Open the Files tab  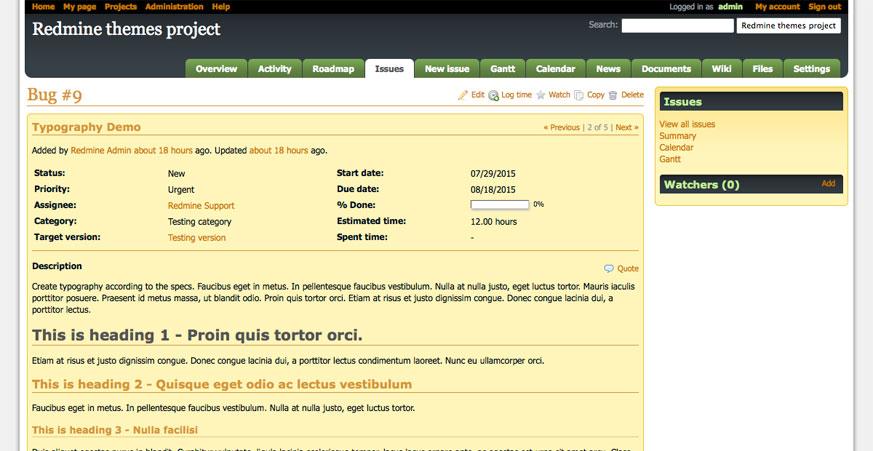point(762,68)
